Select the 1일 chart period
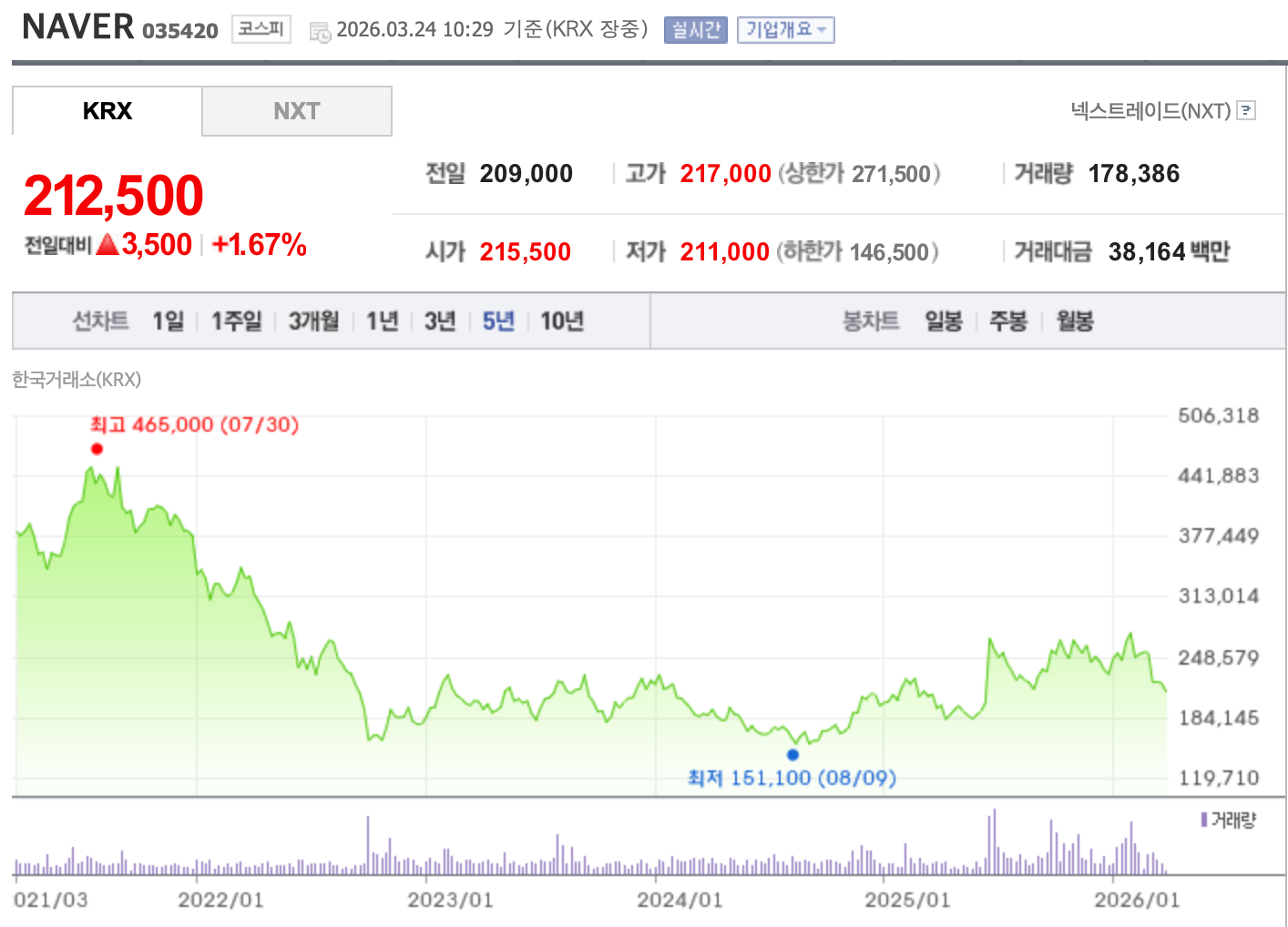Screen dimensions: 1288x927 point(169,321)
